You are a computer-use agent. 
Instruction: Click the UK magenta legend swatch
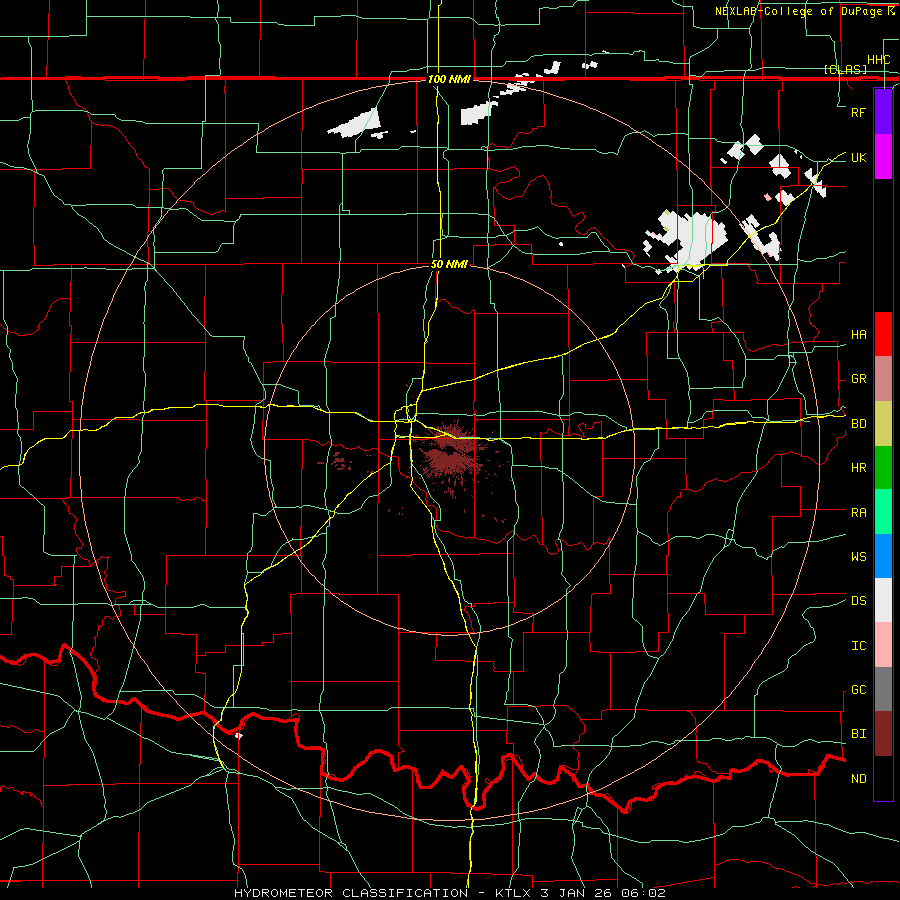(x=883, y=157)
